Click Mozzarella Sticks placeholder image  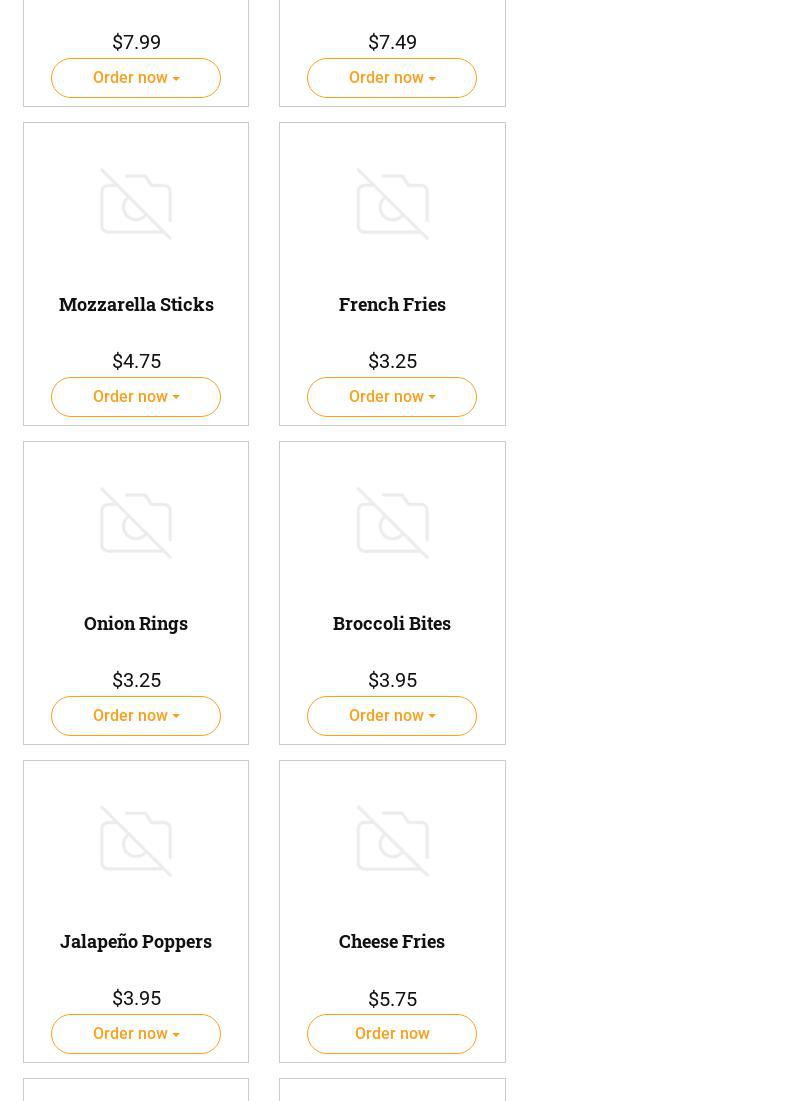coord(136,204)
